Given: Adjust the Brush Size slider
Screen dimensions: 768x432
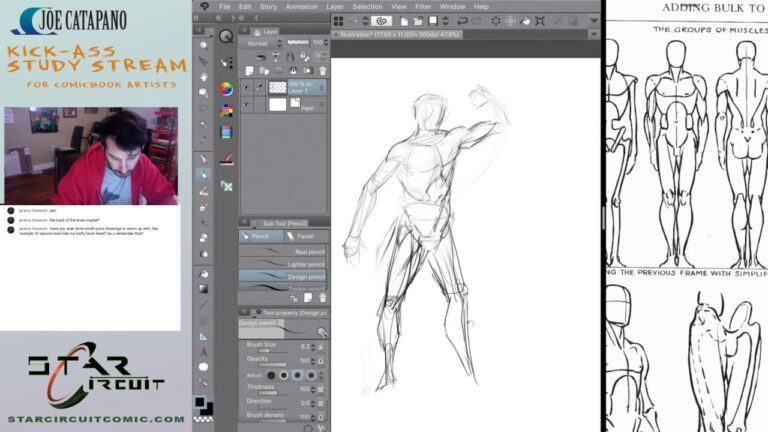Looking at the screenshot, I should tap(272, 351).
